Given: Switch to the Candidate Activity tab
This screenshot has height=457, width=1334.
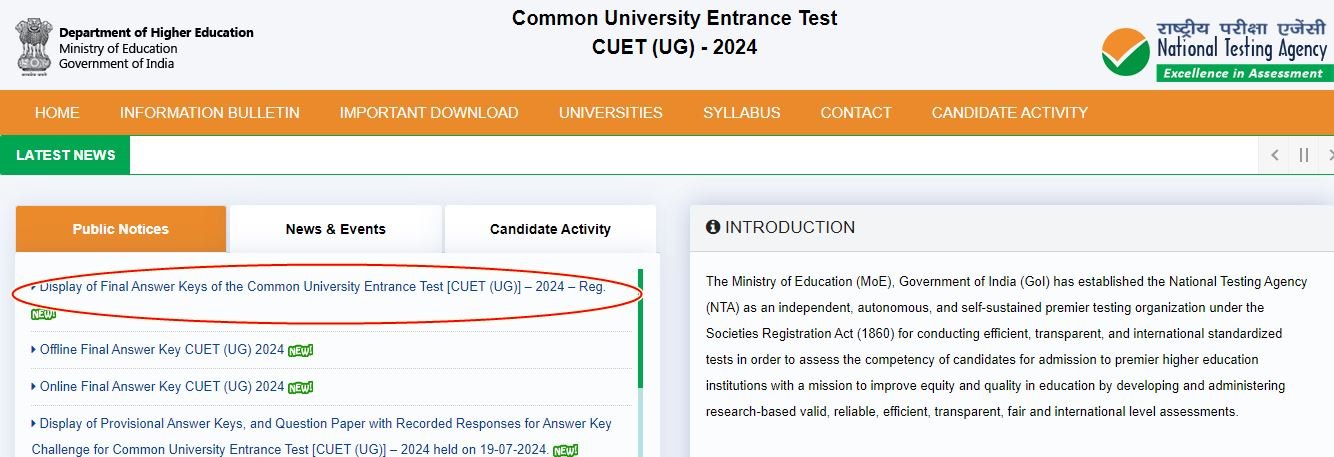Looking at the screenshot, I should pos(550,229).
